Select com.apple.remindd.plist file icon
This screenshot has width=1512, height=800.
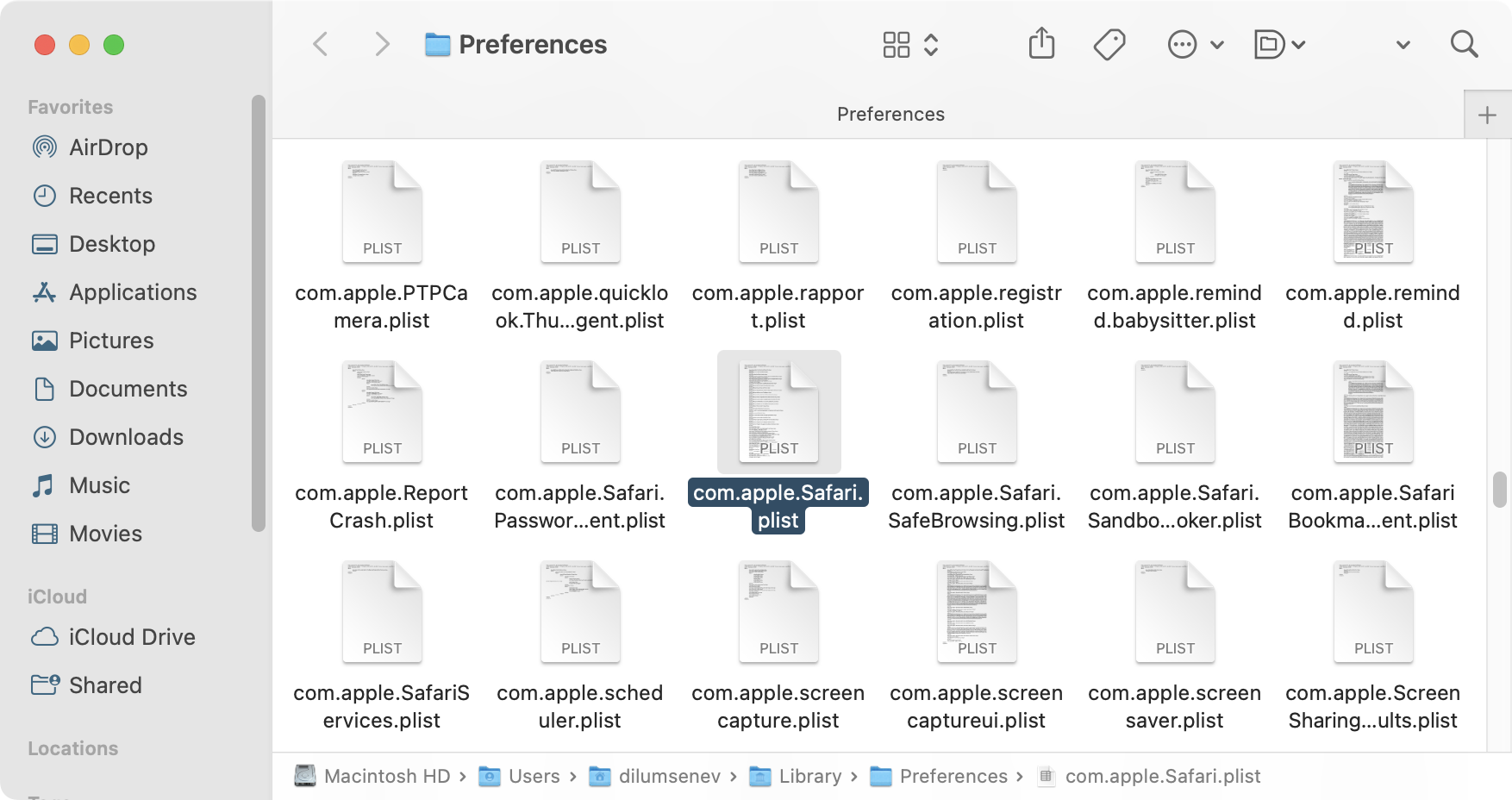(1373, 212)
